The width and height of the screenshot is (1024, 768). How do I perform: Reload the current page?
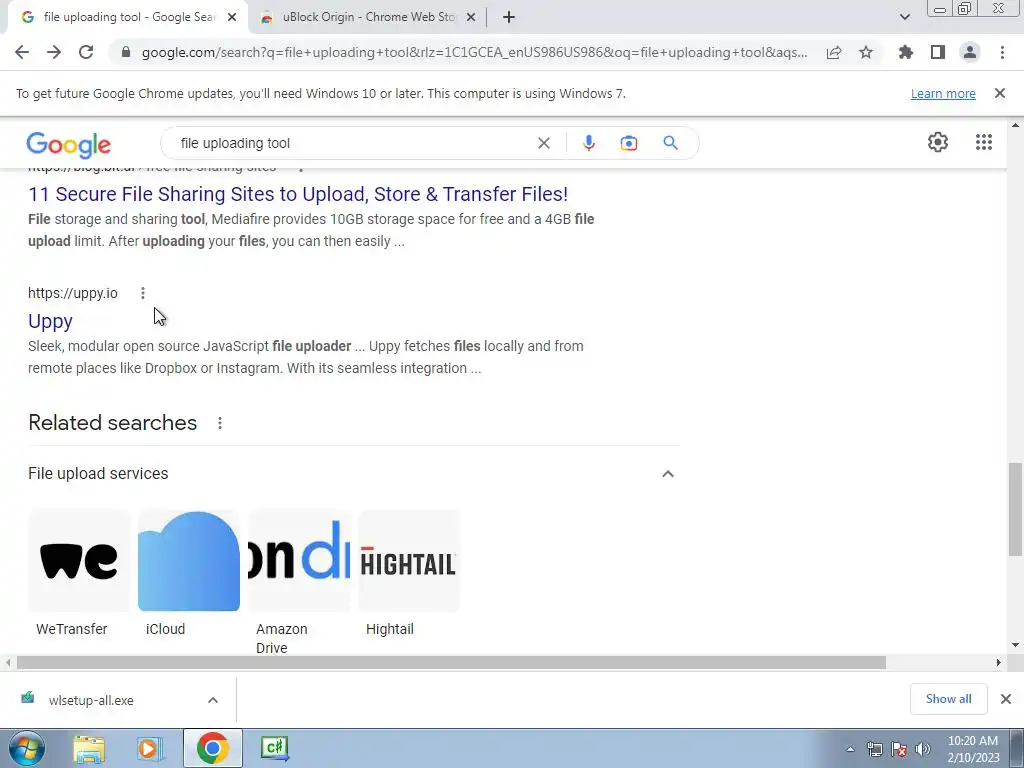[x=86, y=52]
